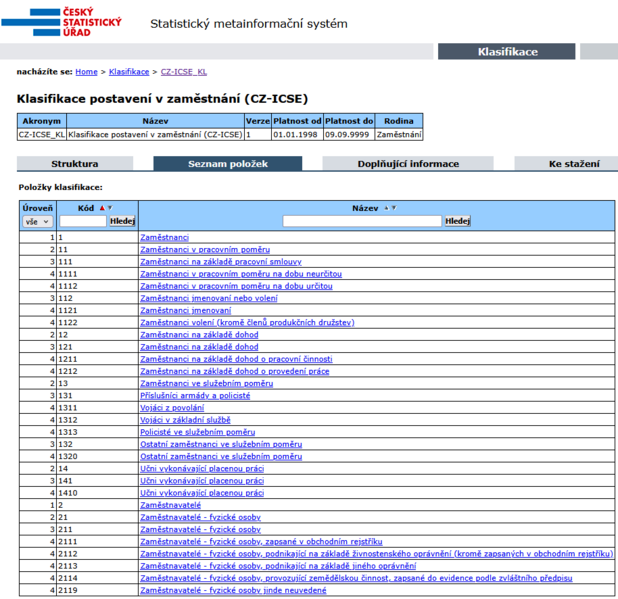Click the Český statistický úřad logo
618x599 pixels.
[61, 22]
